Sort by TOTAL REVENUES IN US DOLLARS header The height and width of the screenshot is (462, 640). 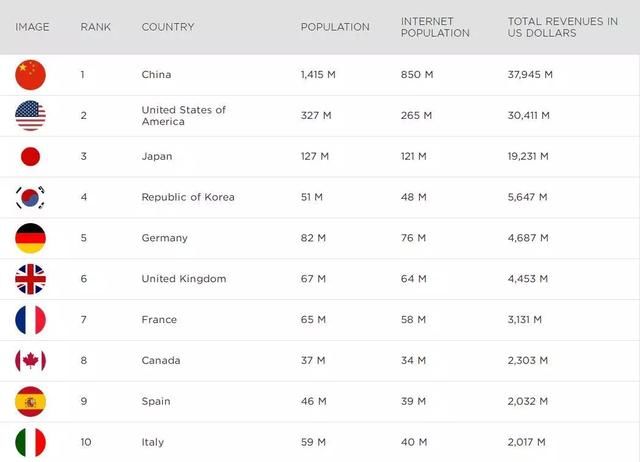point(562,27)
